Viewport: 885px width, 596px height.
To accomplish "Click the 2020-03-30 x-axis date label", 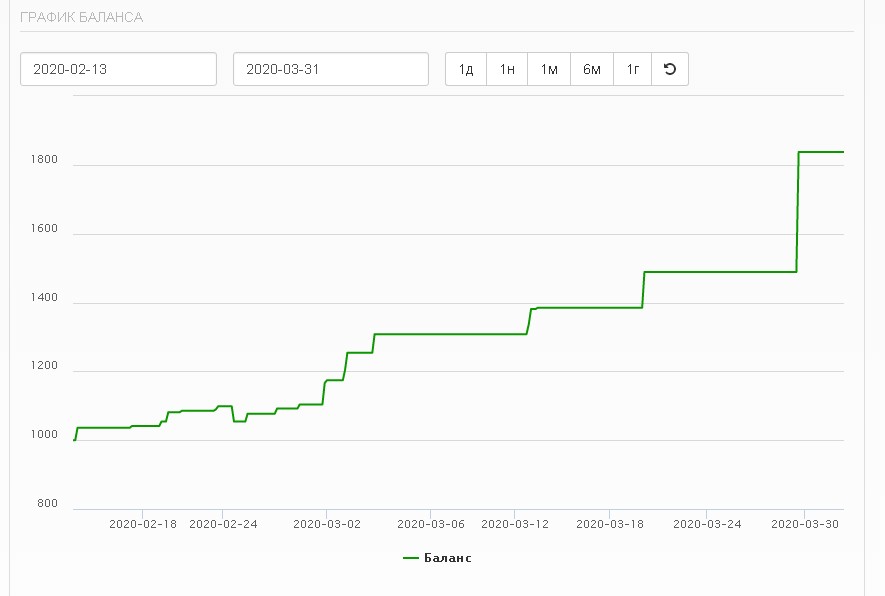I will click(x=804, y=523).
